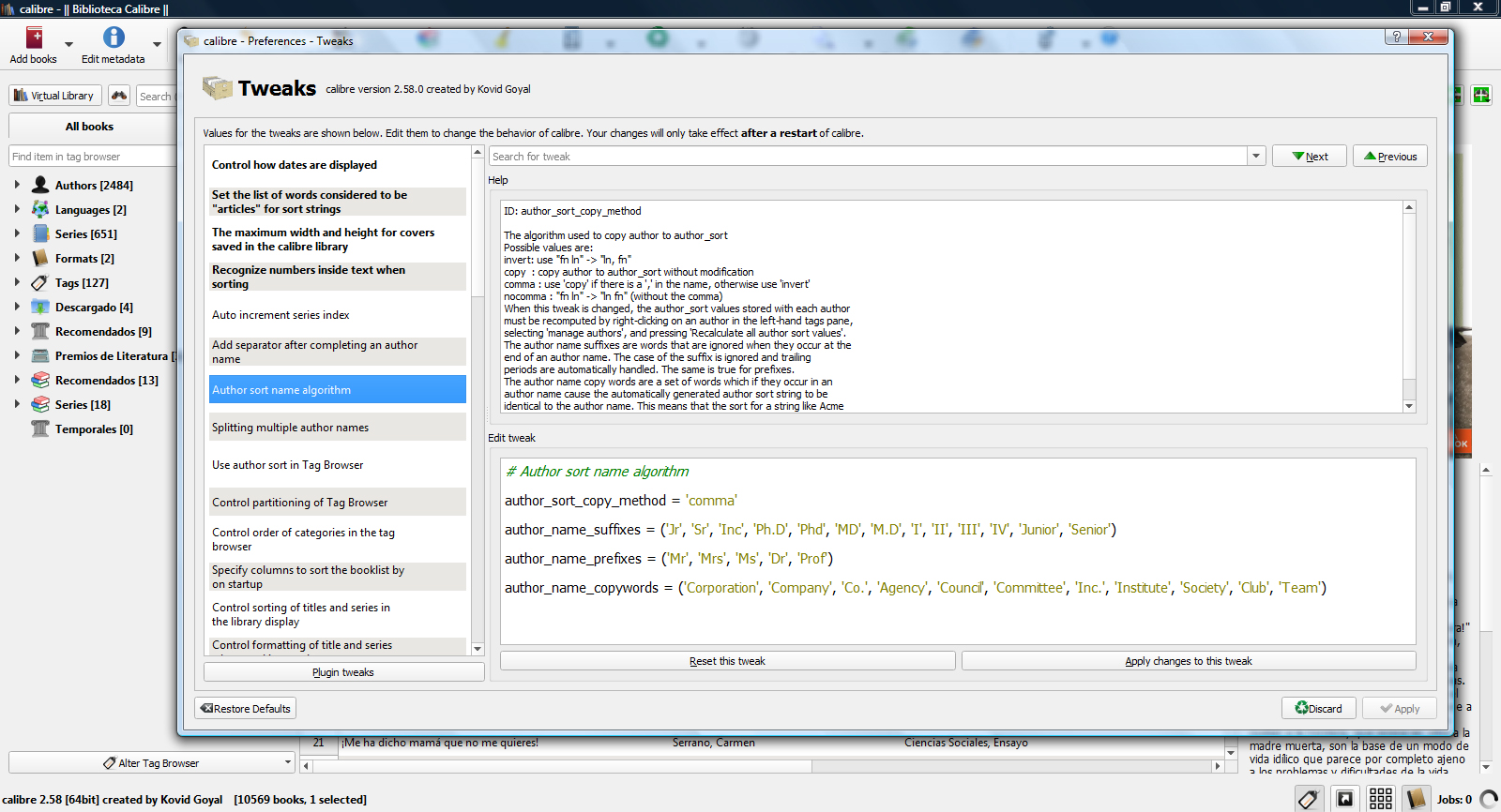Toggle the cover grid view icon
The height and width of the screenshot is (812, 1501).
tap(1381, 799)
